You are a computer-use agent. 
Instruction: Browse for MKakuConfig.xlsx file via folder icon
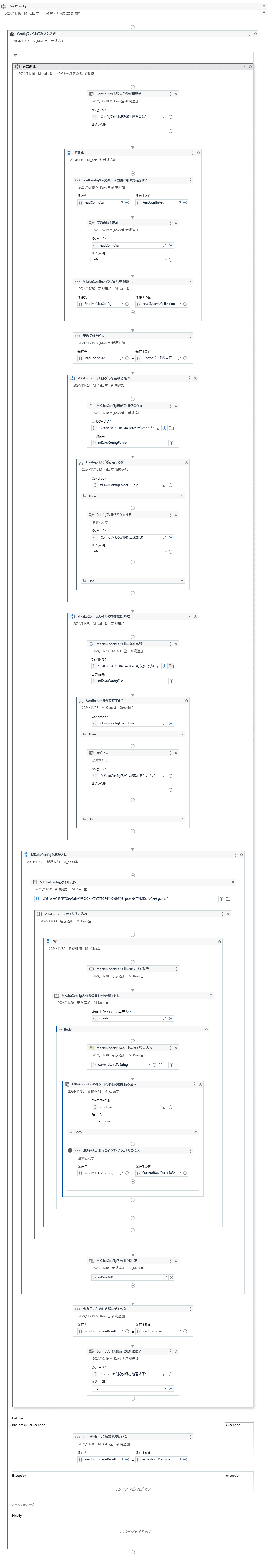(228, 899)
